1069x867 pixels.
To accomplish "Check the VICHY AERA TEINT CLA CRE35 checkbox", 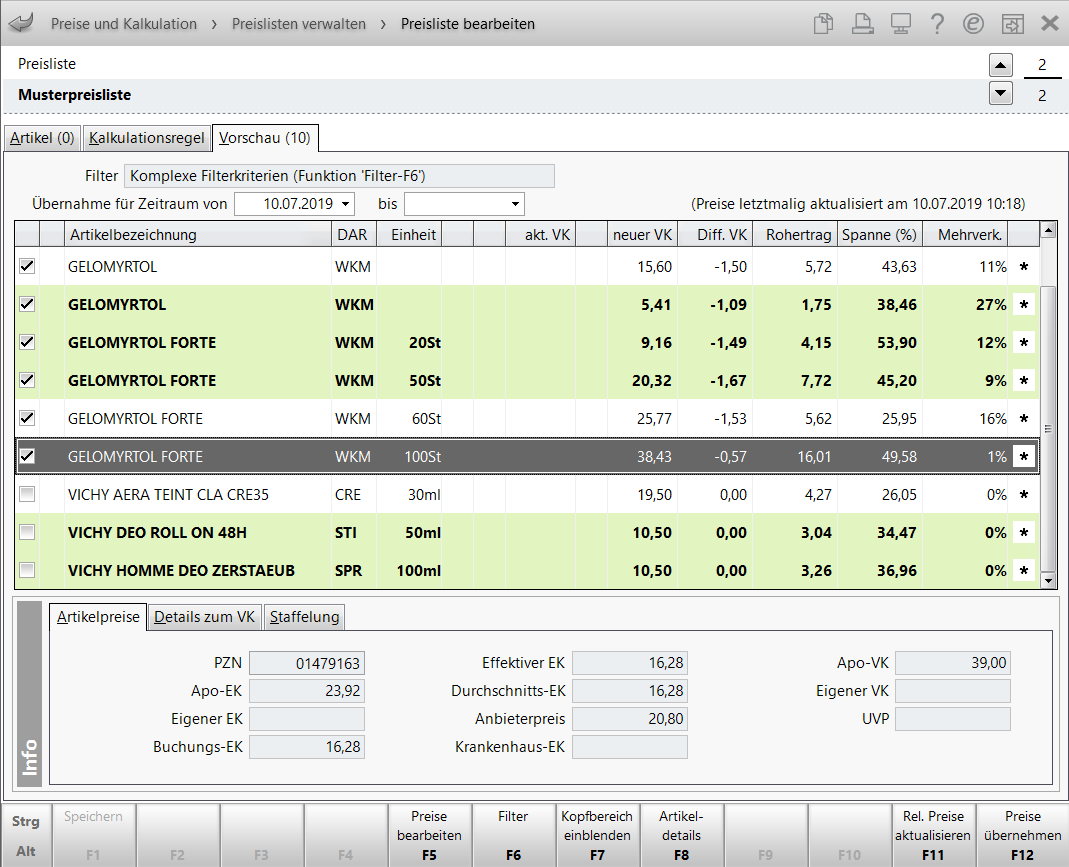I will click(x=27, y=495).
